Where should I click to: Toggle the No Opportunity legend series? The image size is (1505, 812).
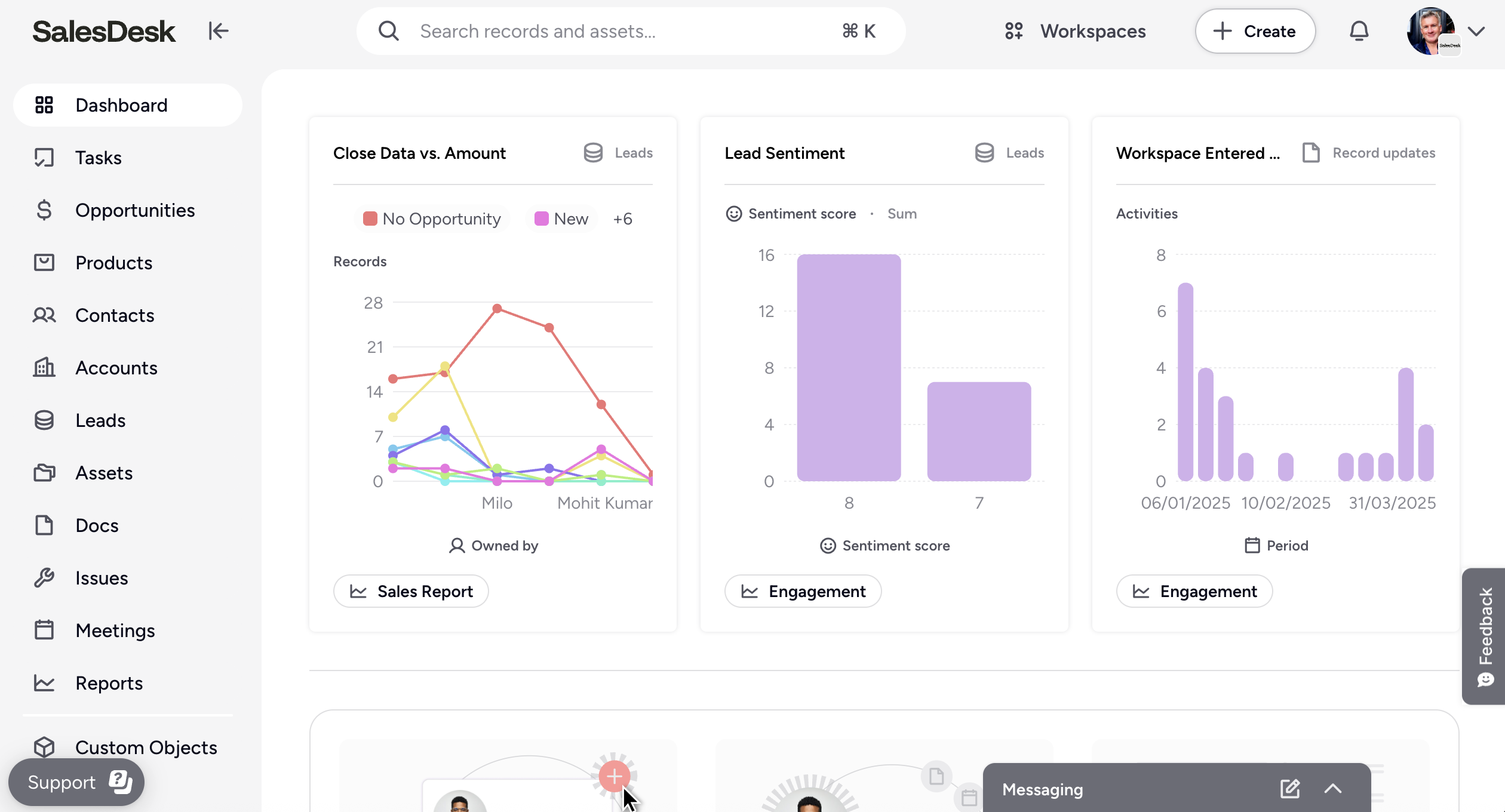[432, 219]
